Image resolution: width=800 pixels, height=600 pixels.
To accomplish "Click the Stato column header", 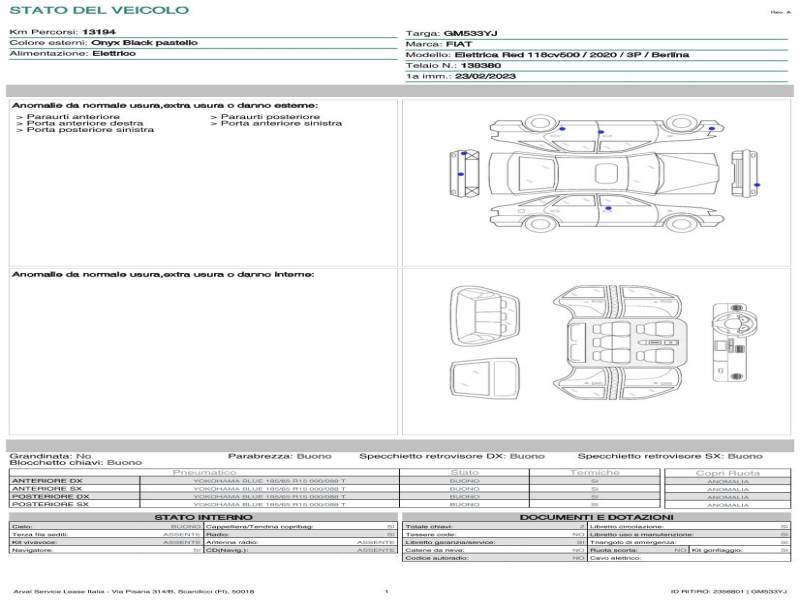I will [x=464, y=473].
